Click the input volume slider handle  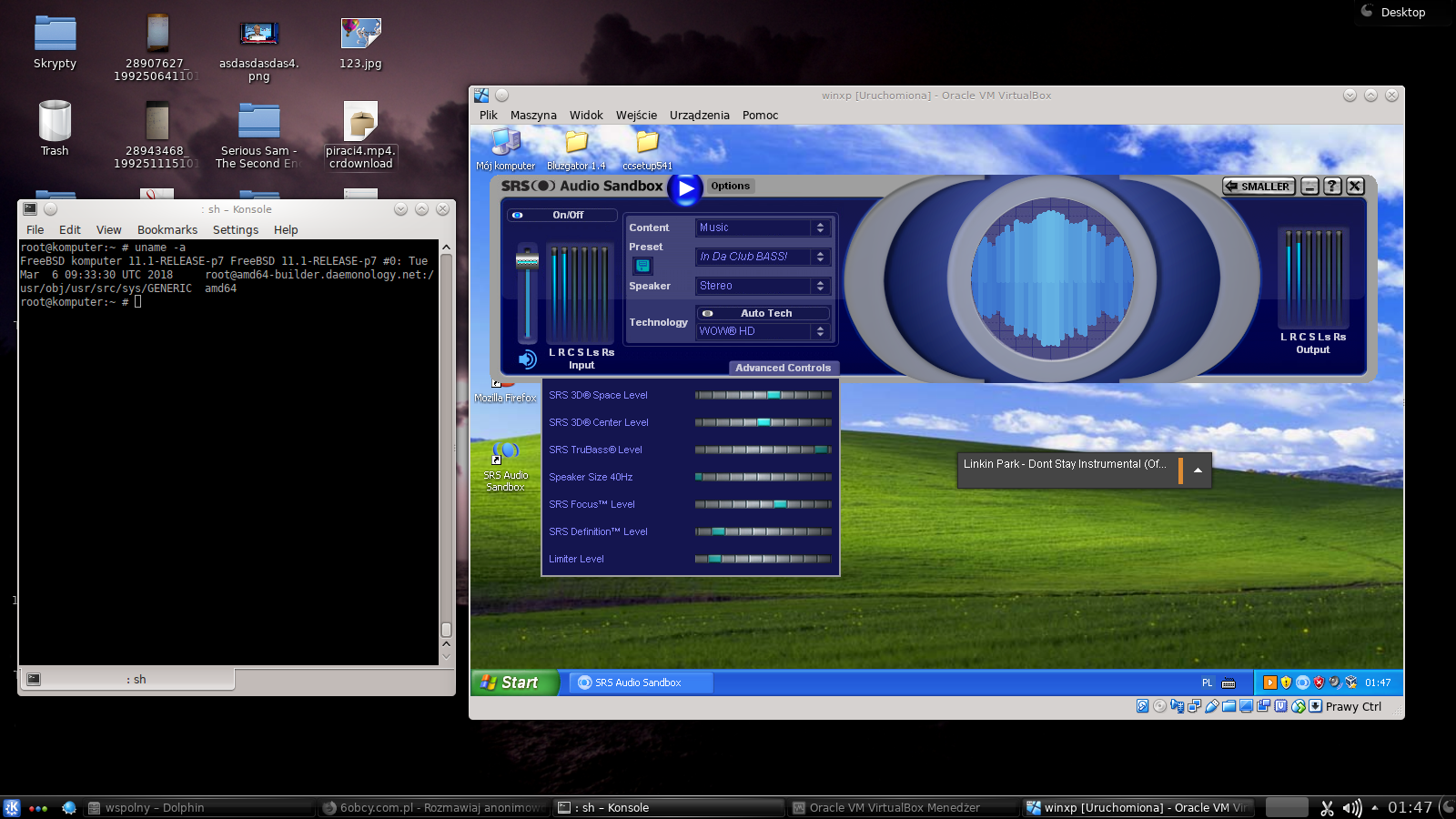527,261
